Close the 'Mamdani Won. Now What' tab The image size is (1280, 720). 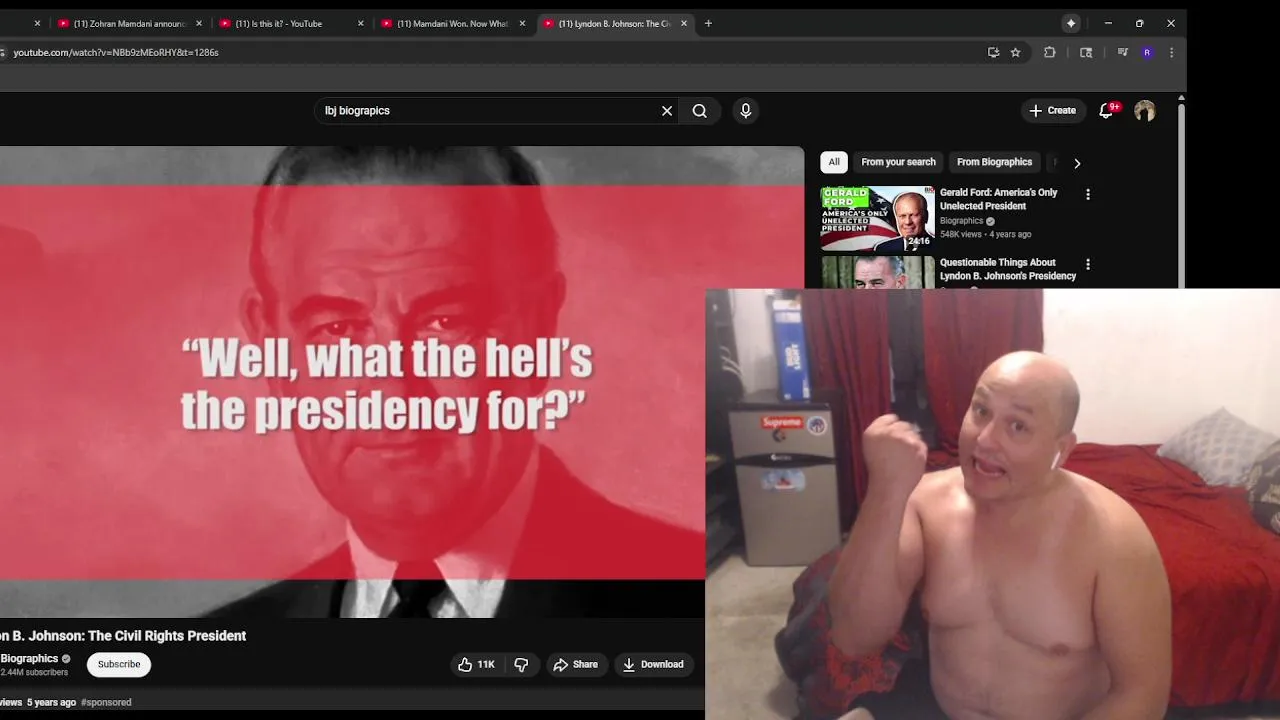pos(522,23)
